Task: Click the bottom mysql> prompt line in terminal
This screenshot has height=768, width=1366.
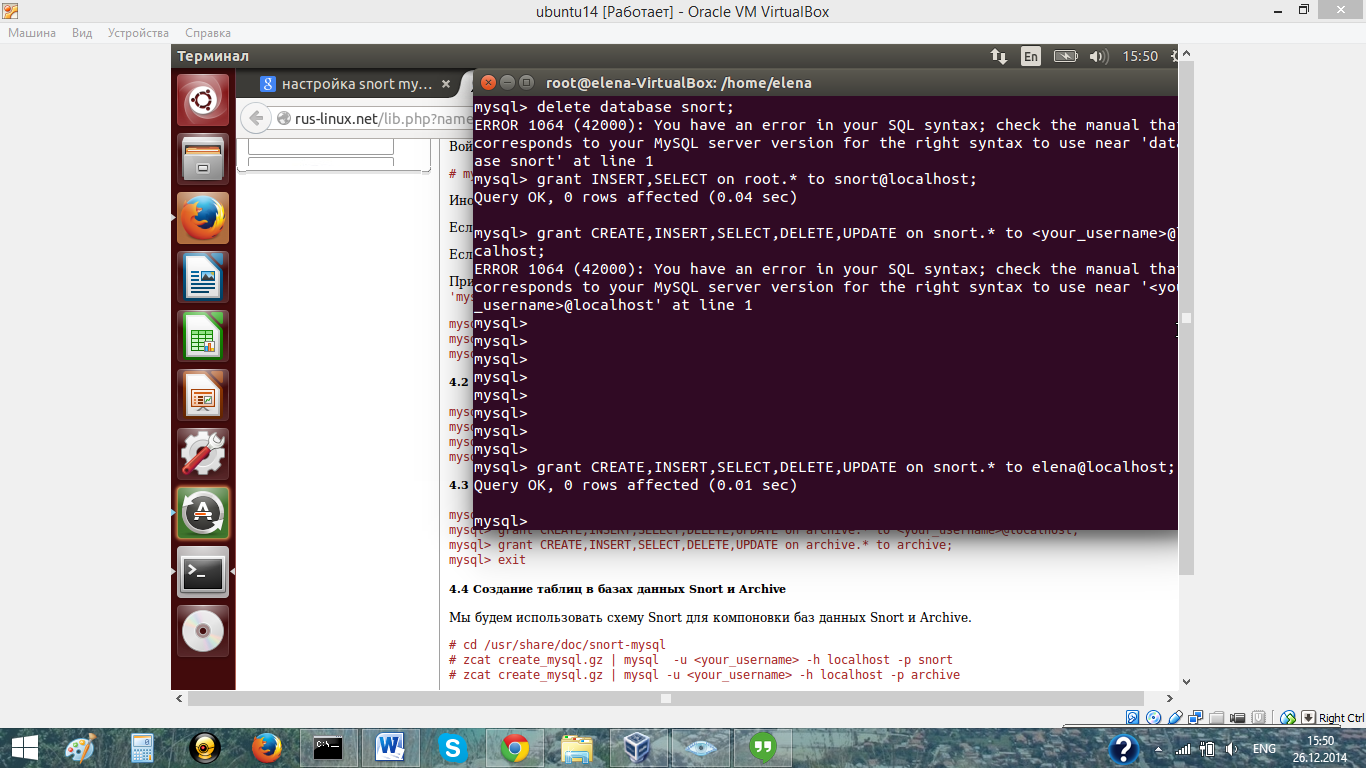Action: point(500,521)
